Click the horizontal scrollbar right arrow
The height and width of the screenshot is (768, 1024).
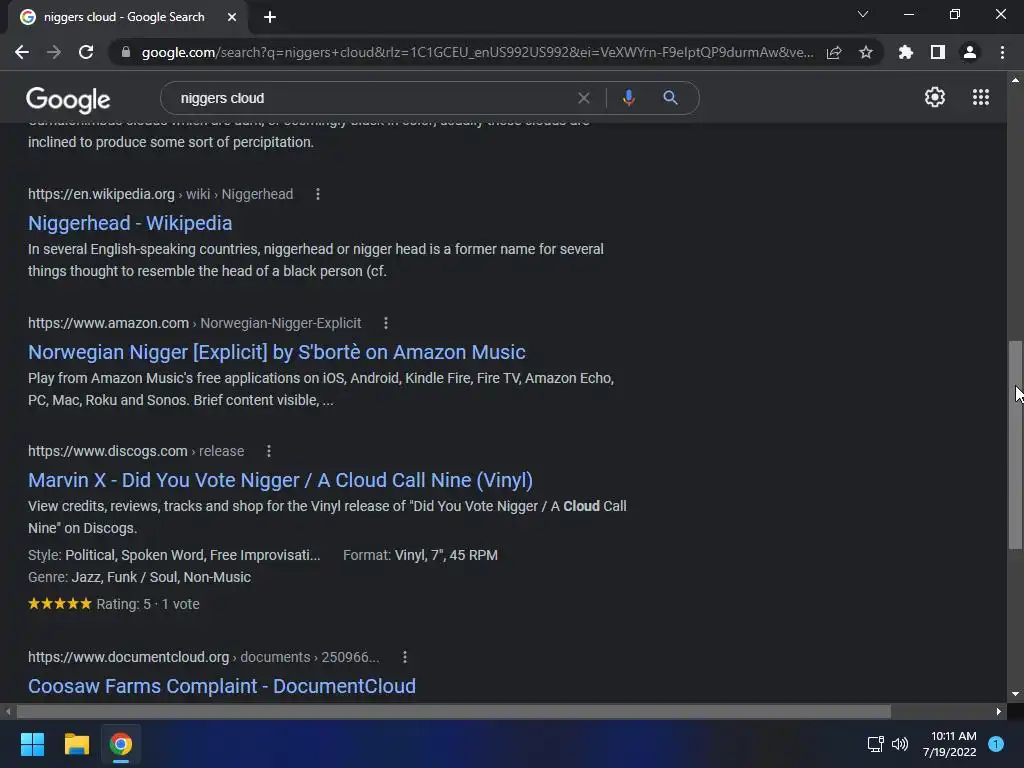999,711
